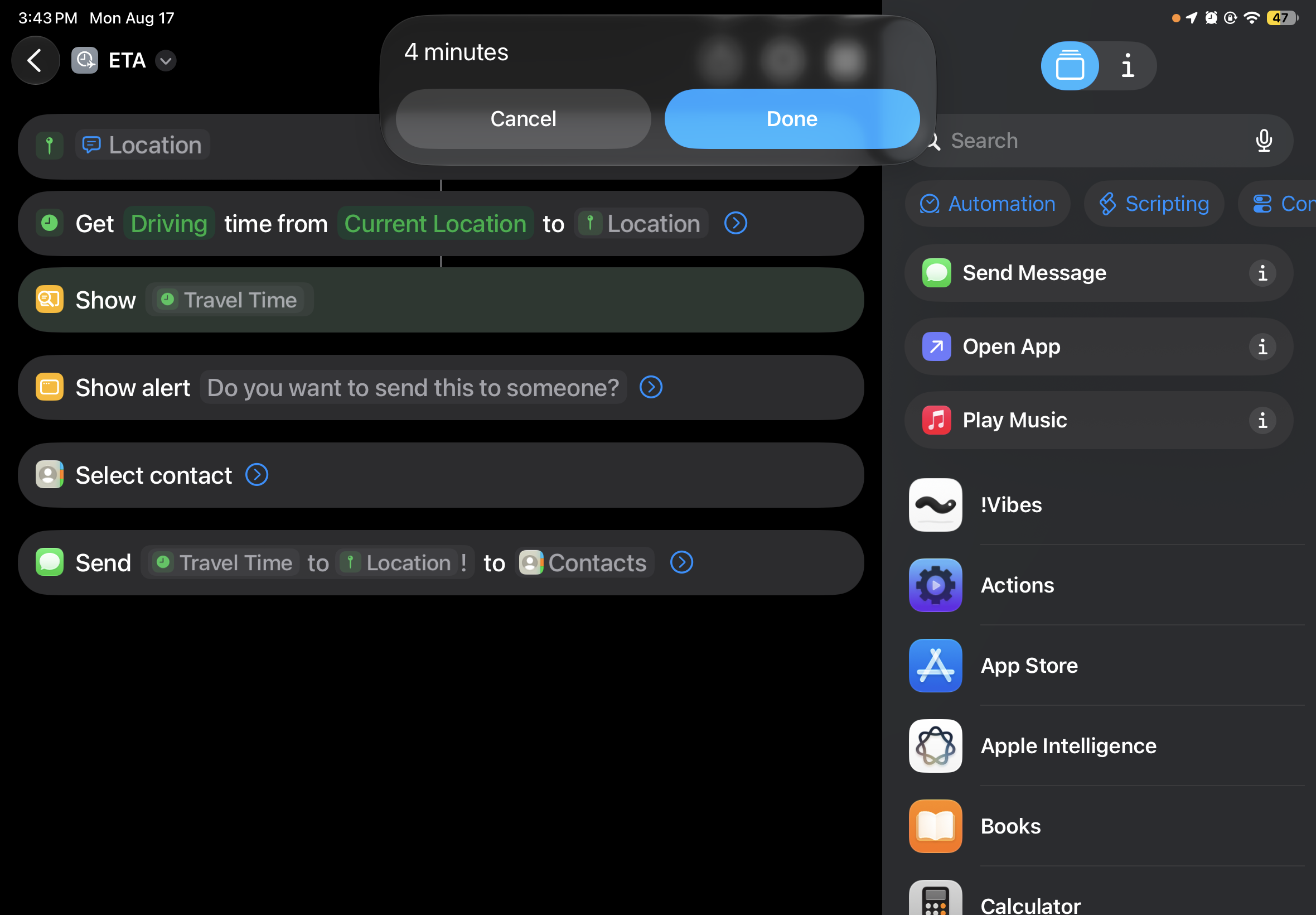Tap Travel Time variable in Send message
The height and width of the screenshot is (915, 1316).
point(224,563)
